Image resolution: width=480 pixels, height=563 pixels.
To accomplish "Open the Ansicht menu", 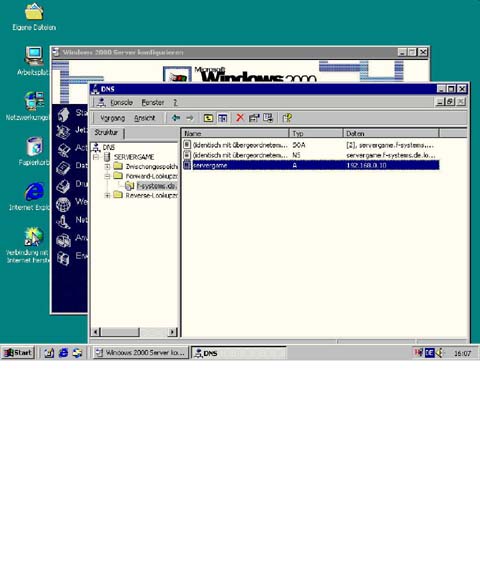I will (144, 118).
